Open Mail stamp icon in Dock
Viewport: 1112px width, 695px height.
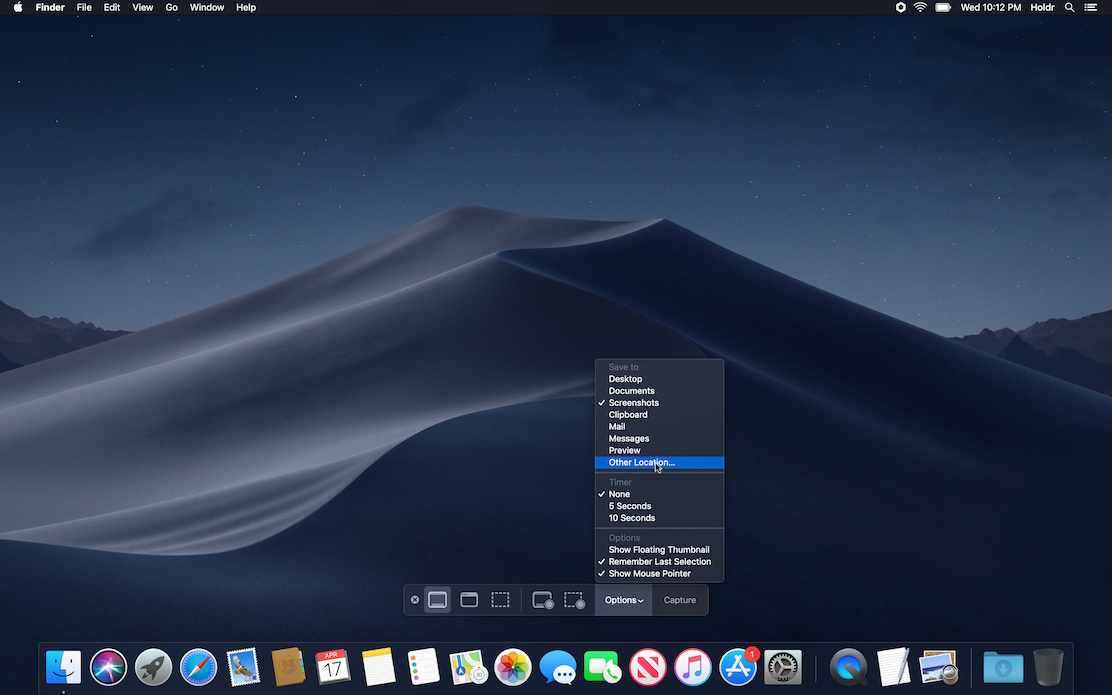(x=243, y=667)
